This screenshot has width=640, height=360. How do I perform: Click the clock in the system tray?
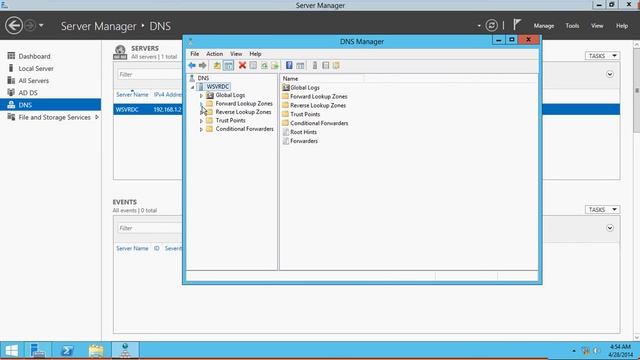(x=620, y=351)
